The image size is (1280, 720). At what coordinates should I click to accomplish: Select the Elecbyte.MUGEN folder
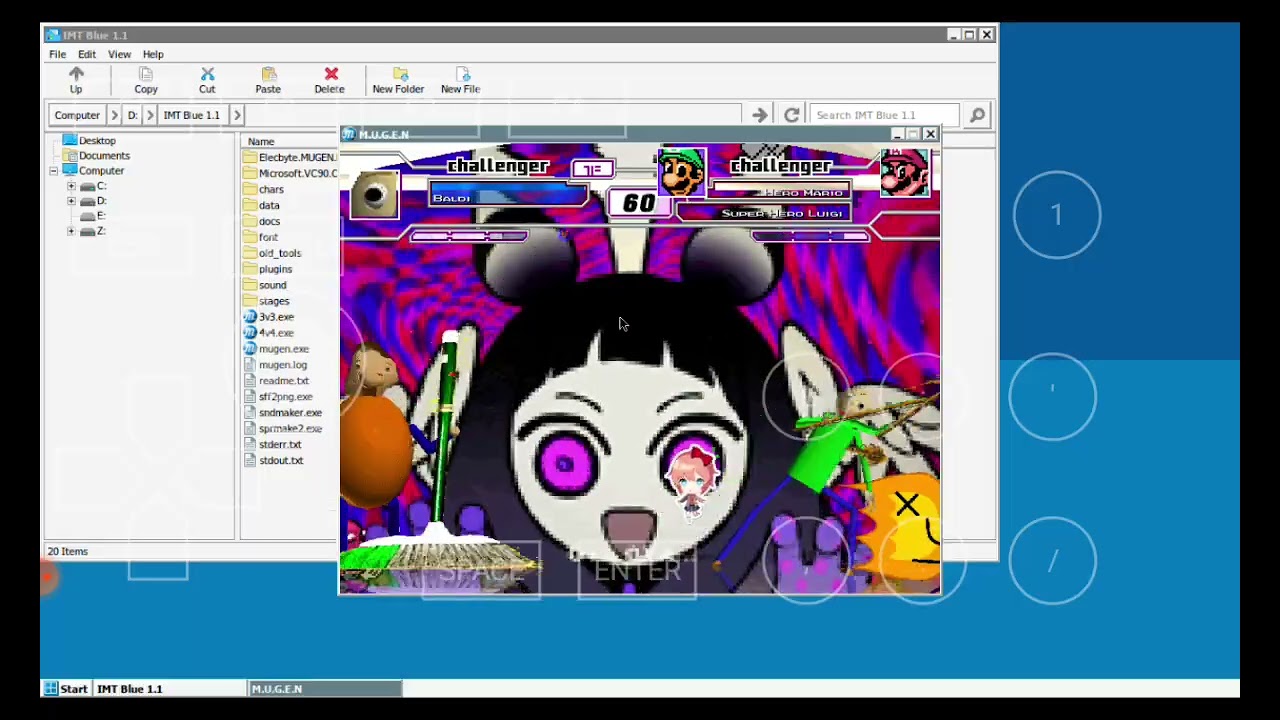tap(290, 158)
